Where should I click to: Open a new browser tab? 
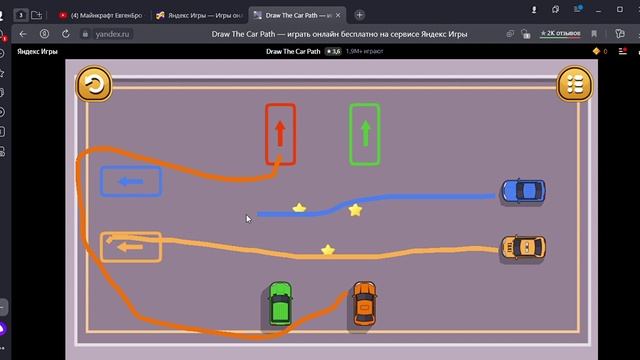(x=360, y=15)
